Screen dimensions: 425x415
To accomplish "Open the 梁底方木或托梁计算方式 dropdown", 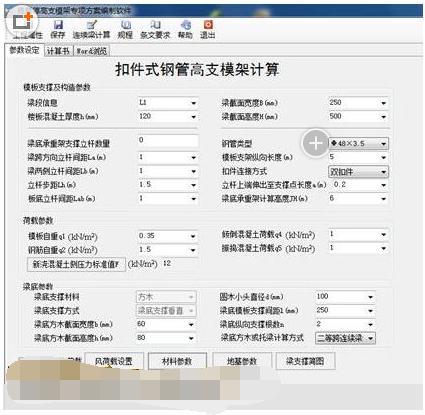I will (345, 338).
